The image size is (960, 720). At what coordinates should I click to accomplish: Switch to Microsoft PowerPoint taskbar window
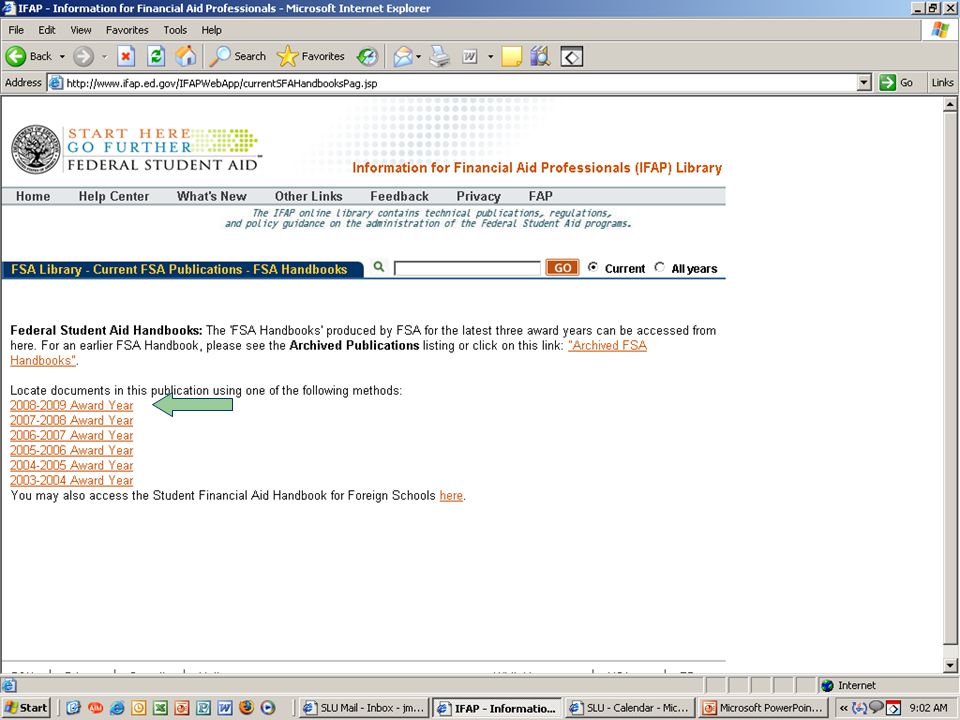762,708
